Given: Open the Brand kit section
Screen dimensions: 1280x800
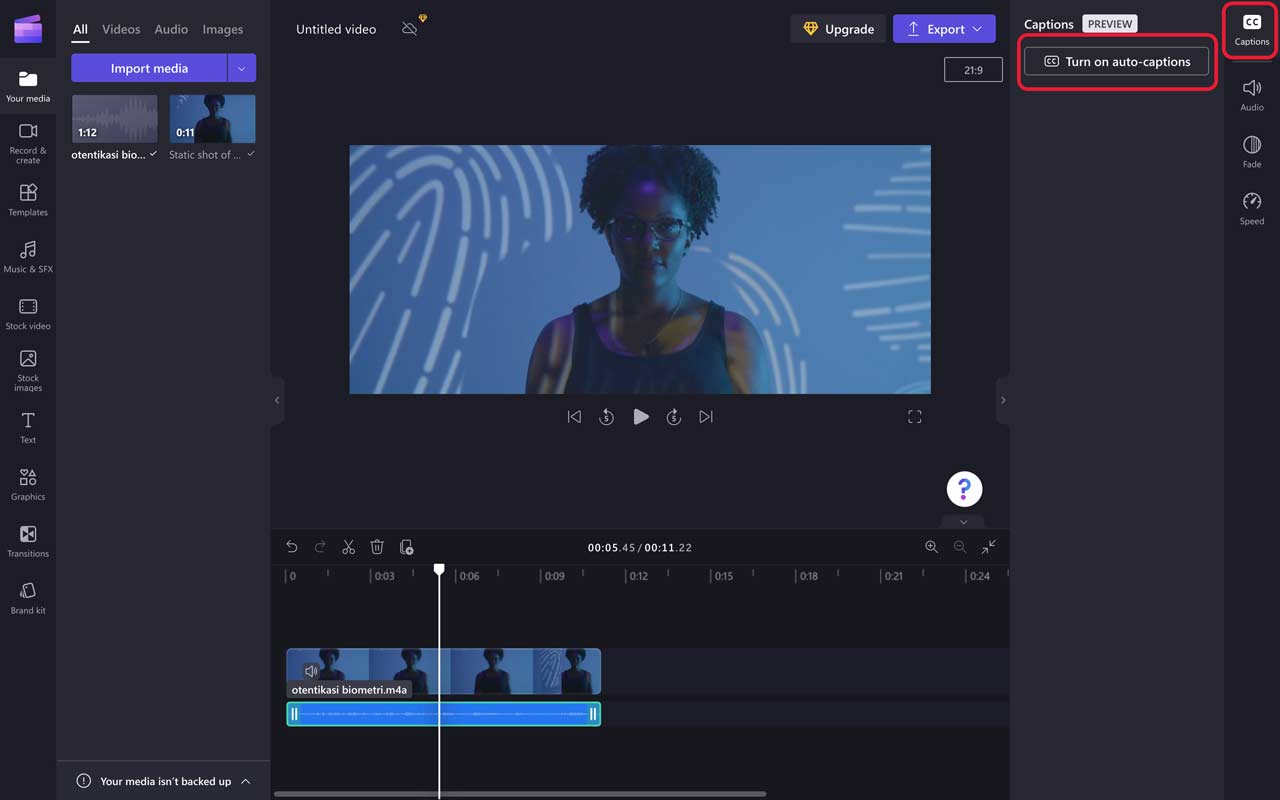Looking at the screenshot, I should click(x=28, y=598).
